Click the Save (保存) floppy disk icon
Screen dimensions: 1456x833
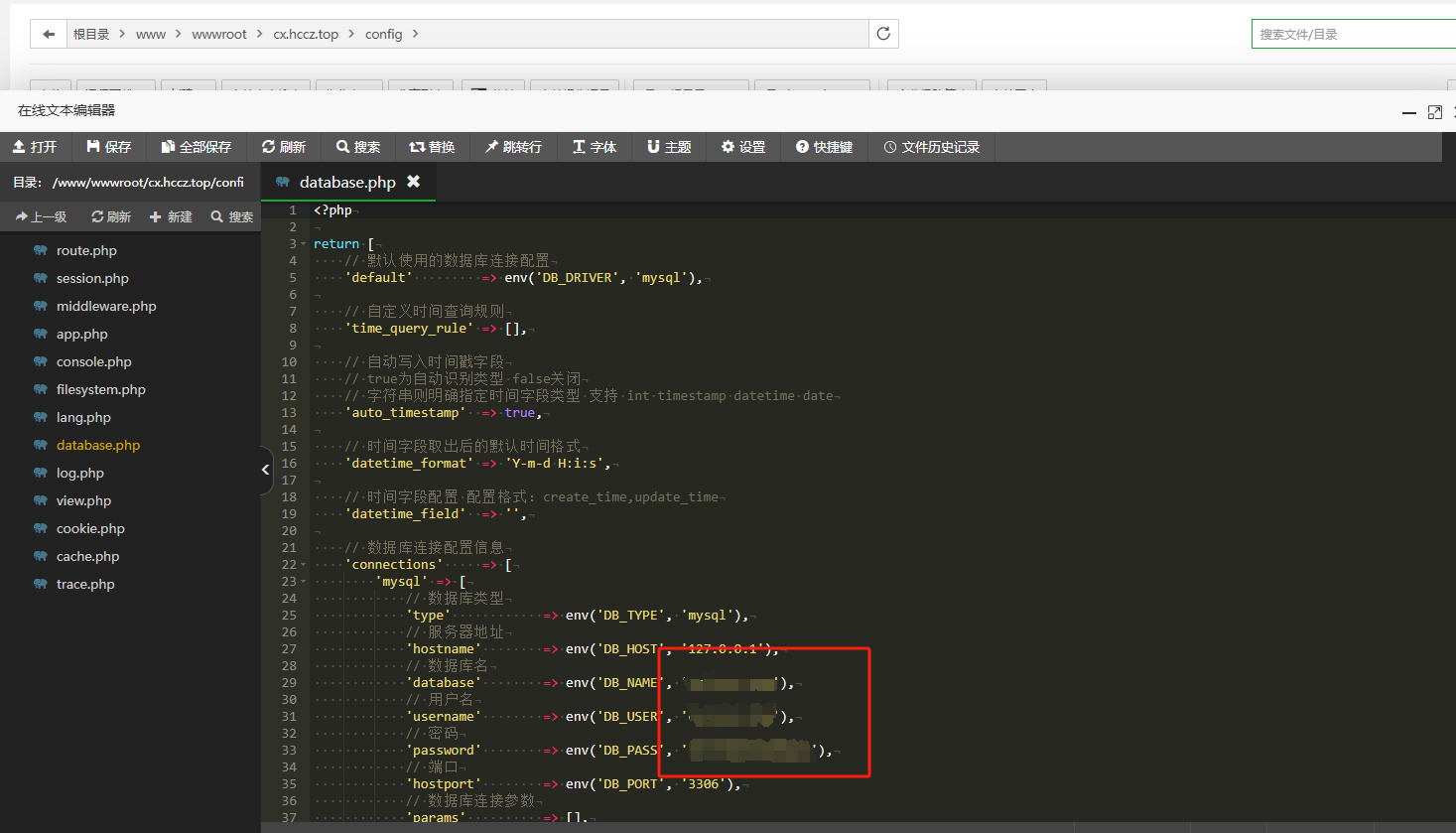tap(93, 147)
